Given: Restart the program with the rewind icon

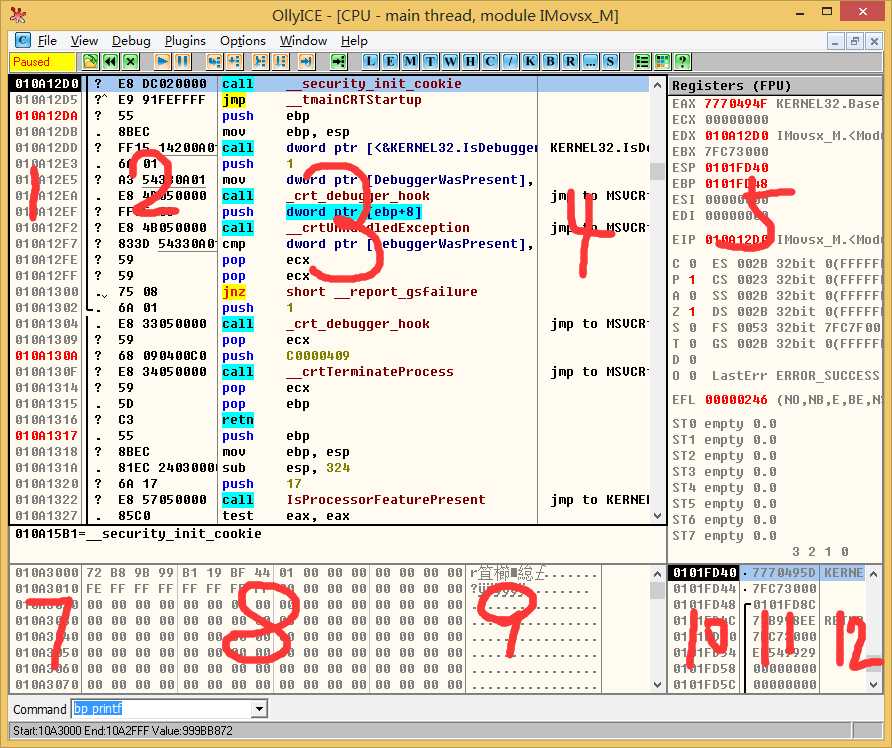Looking at the screenshot, I should (111, 61).
